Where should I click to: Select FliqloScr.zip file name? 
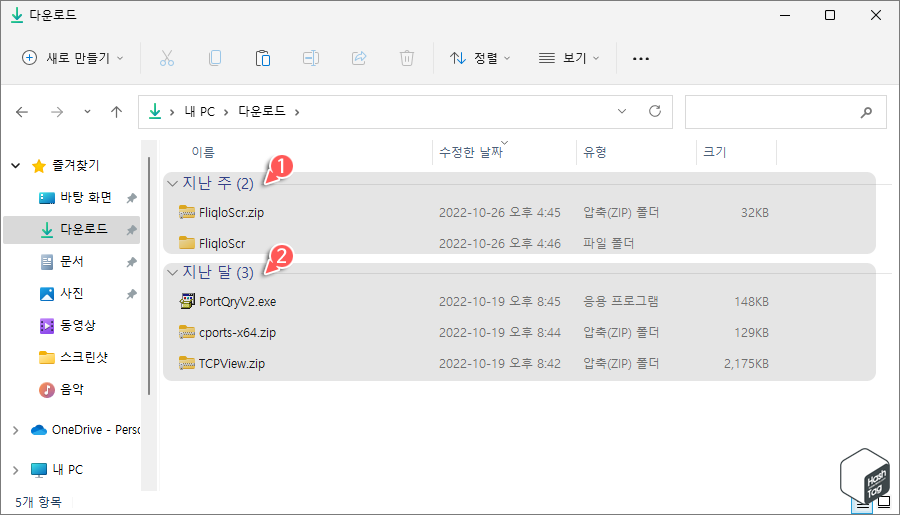231,212
